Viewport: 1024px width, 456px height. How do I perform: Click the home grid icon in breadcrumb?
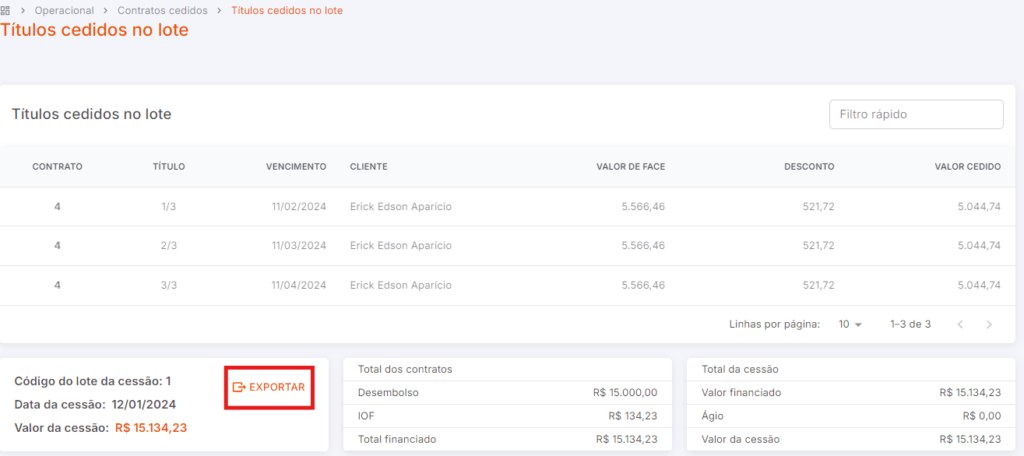tap(5, 10)
